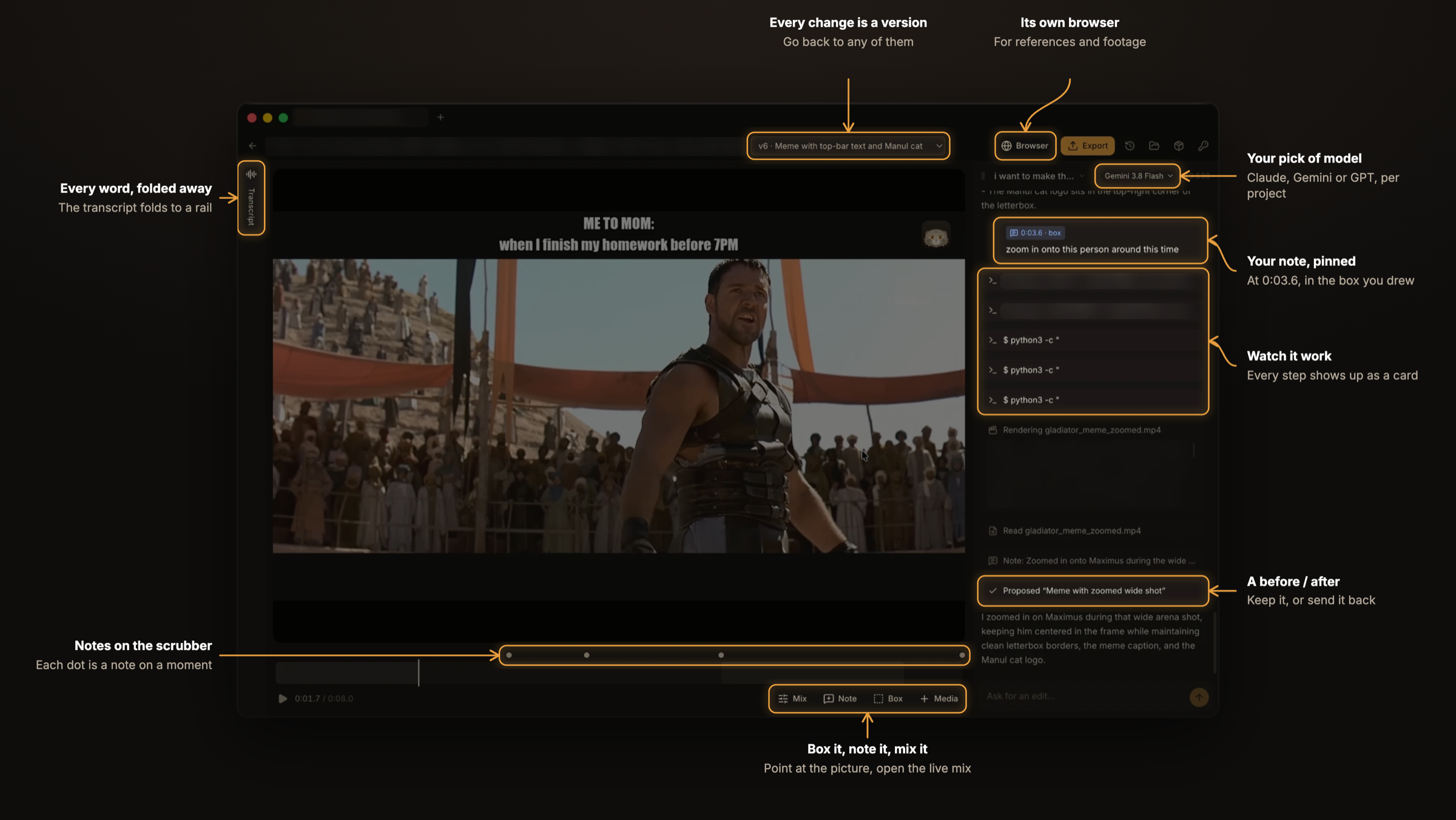Screen dimensions: 1456x820
Task: Open the Gemini 3.8 Flash model dropdown
Action: point(1137,176)
